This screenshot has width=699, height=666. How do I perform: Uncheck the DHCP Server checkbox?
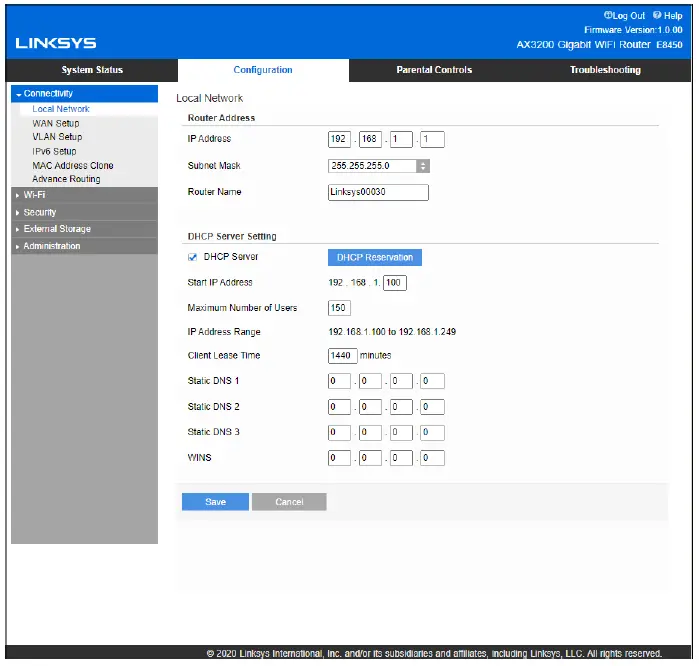(x=193, y=257)
